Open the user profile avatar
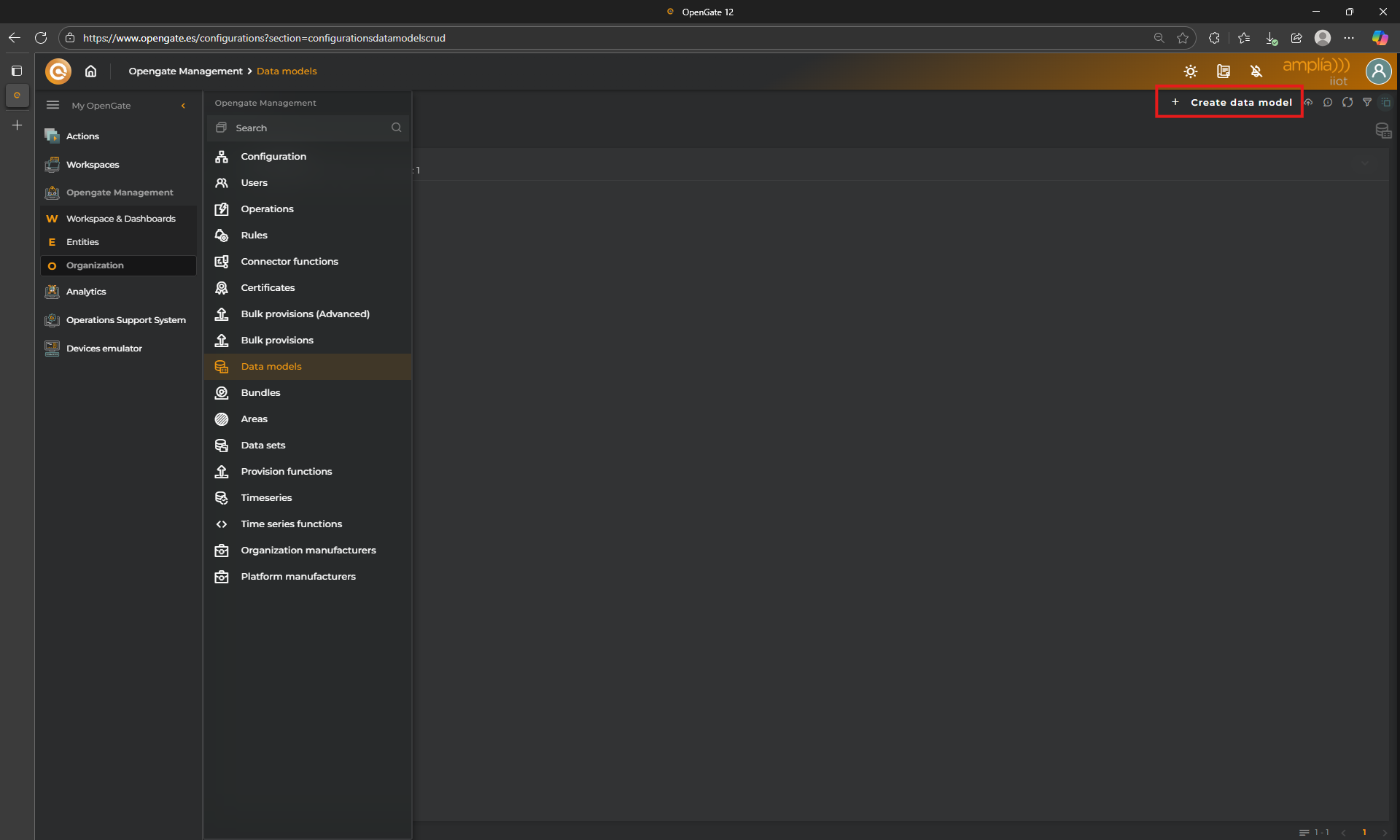The width and height of the screenshot is (1400, 840). click(x=1378, y=71)
